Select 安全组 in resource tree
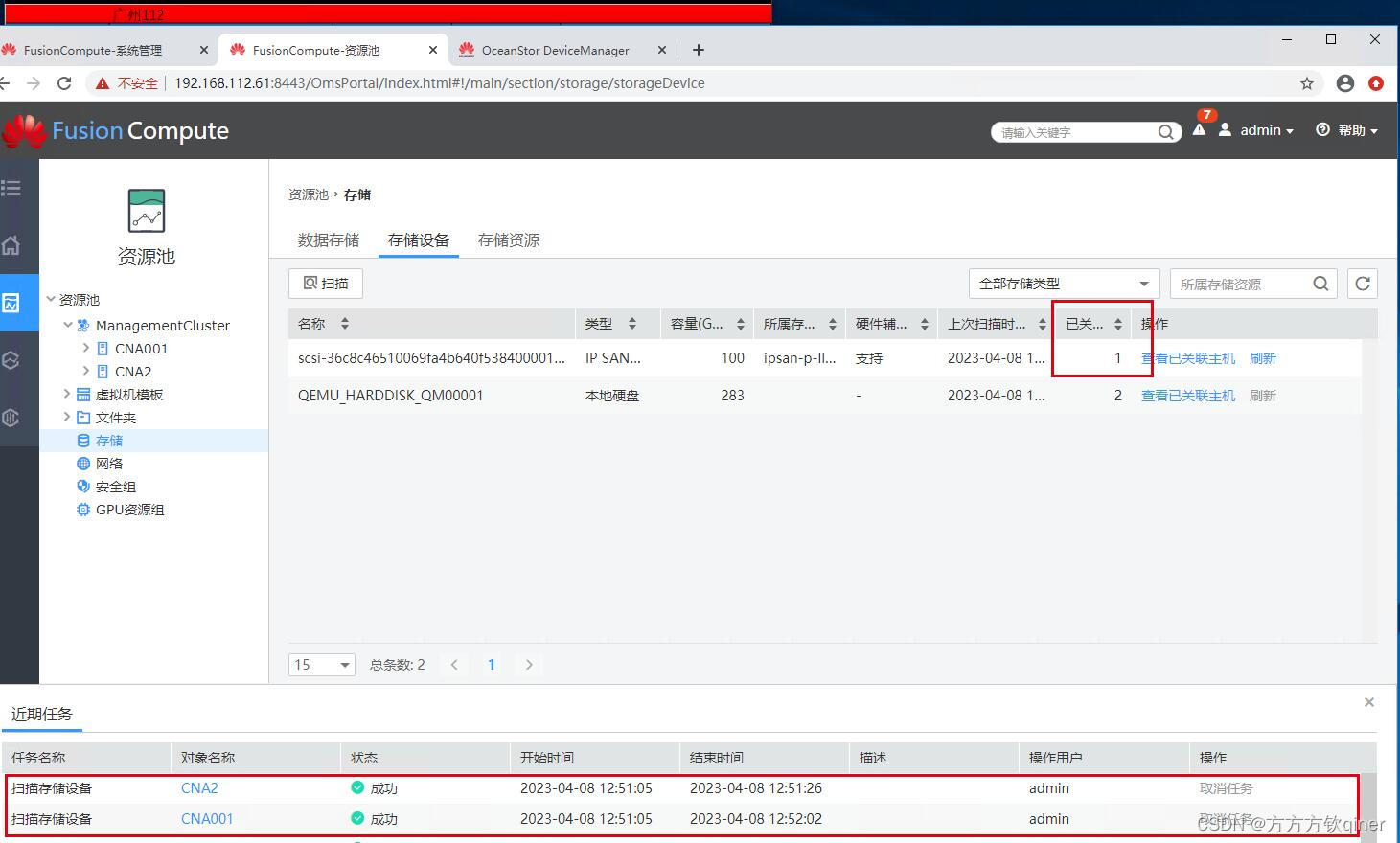 coord(116,487)
